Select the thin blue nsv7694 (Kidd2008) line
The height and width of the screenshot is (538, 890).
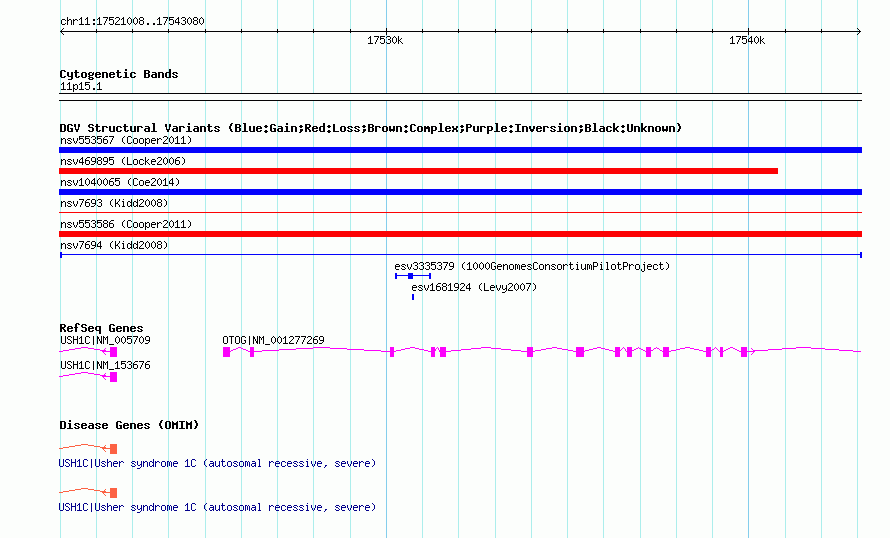point(460,255)
